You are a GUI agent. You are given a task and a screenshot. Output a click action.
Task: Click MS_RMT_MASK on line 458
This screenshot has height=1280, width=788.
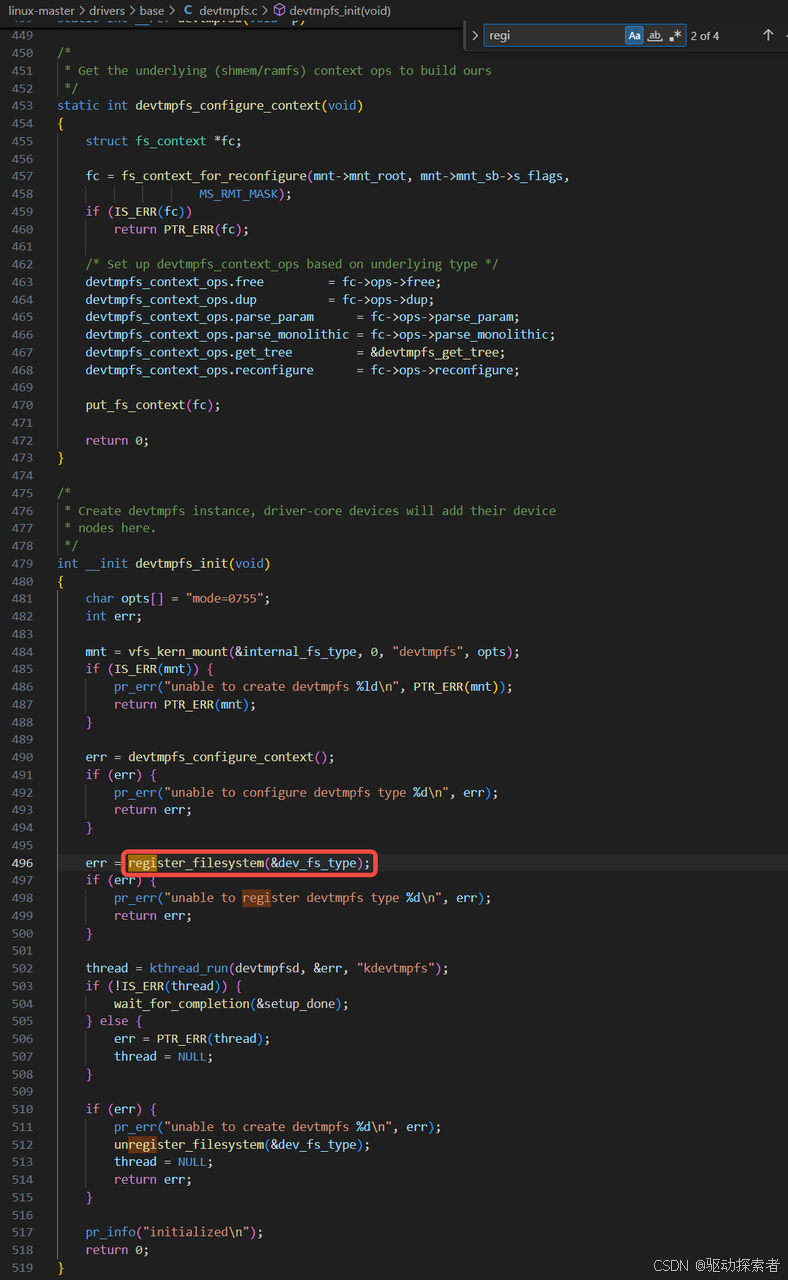[x=238, y=194]
